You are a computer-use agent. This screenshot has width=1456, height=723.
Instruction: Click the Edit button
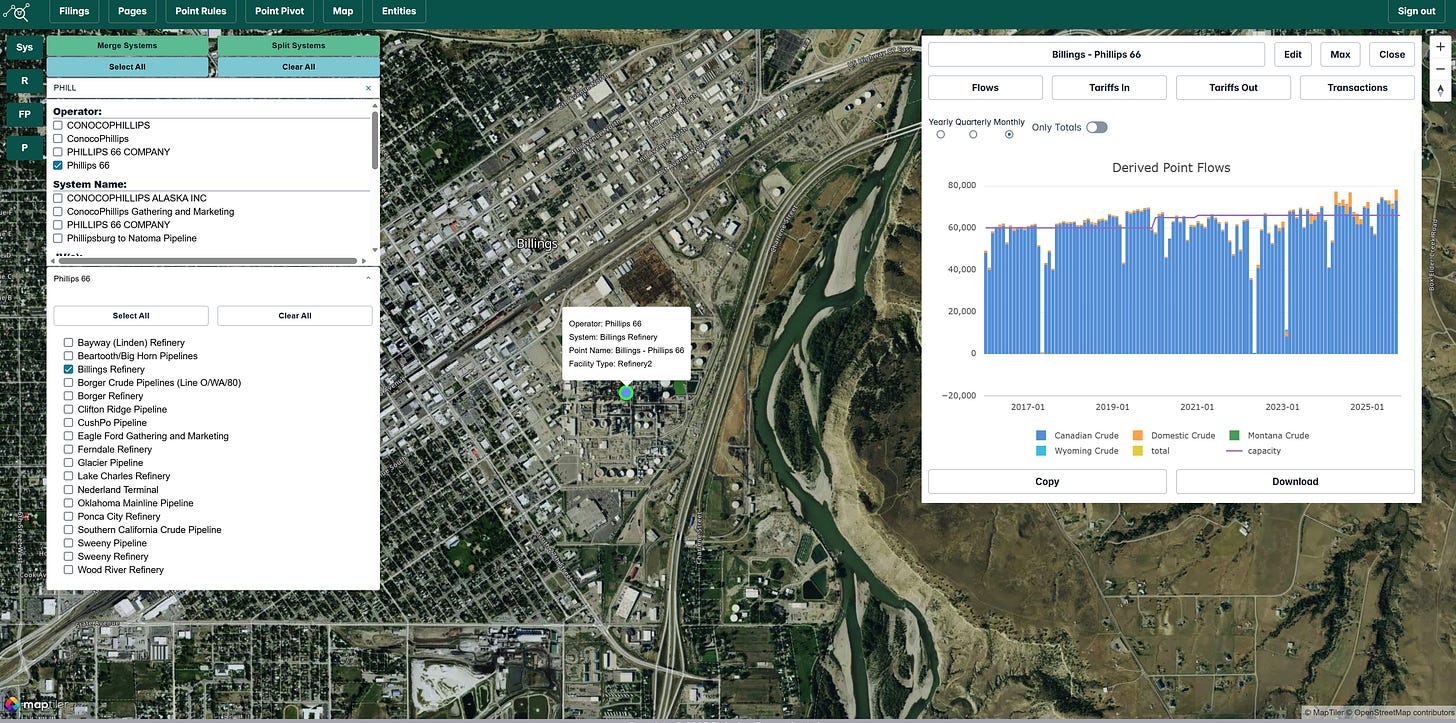click(1293, 55)
